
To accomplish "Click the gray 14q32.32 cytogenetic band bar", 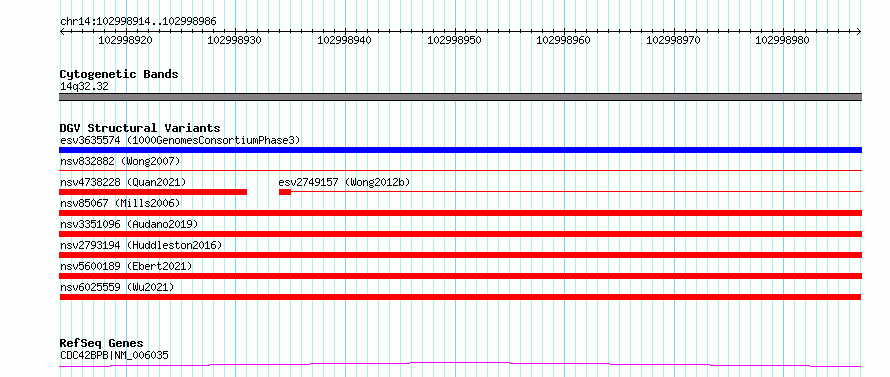I will (460, 97).
